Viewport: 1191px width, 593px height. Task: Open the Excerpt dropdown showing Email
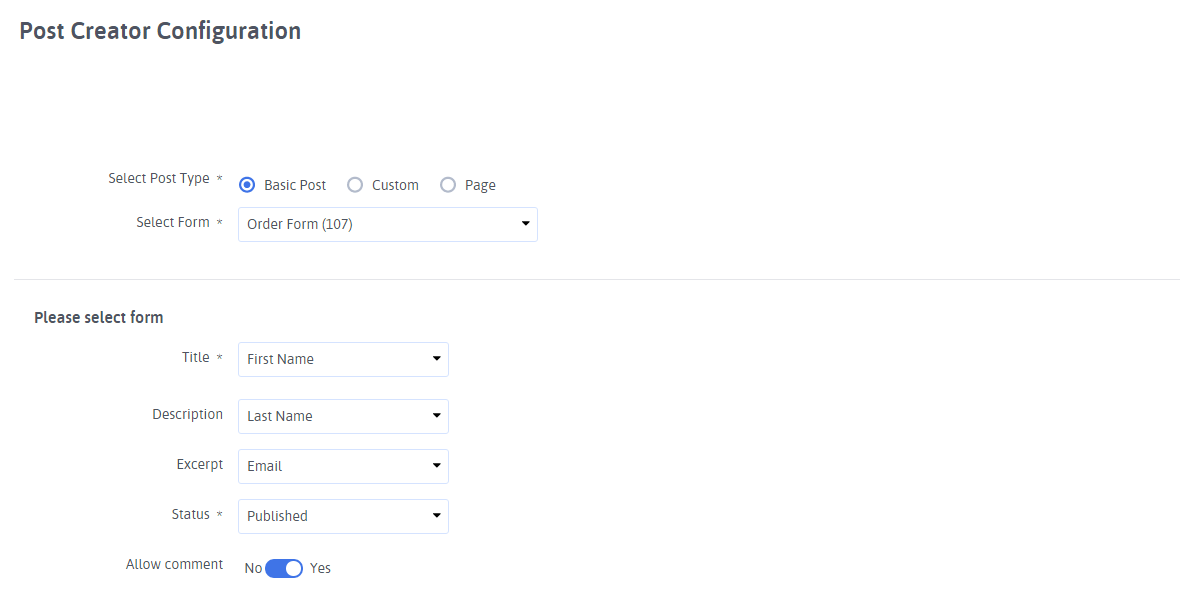(x=343, y=466)
